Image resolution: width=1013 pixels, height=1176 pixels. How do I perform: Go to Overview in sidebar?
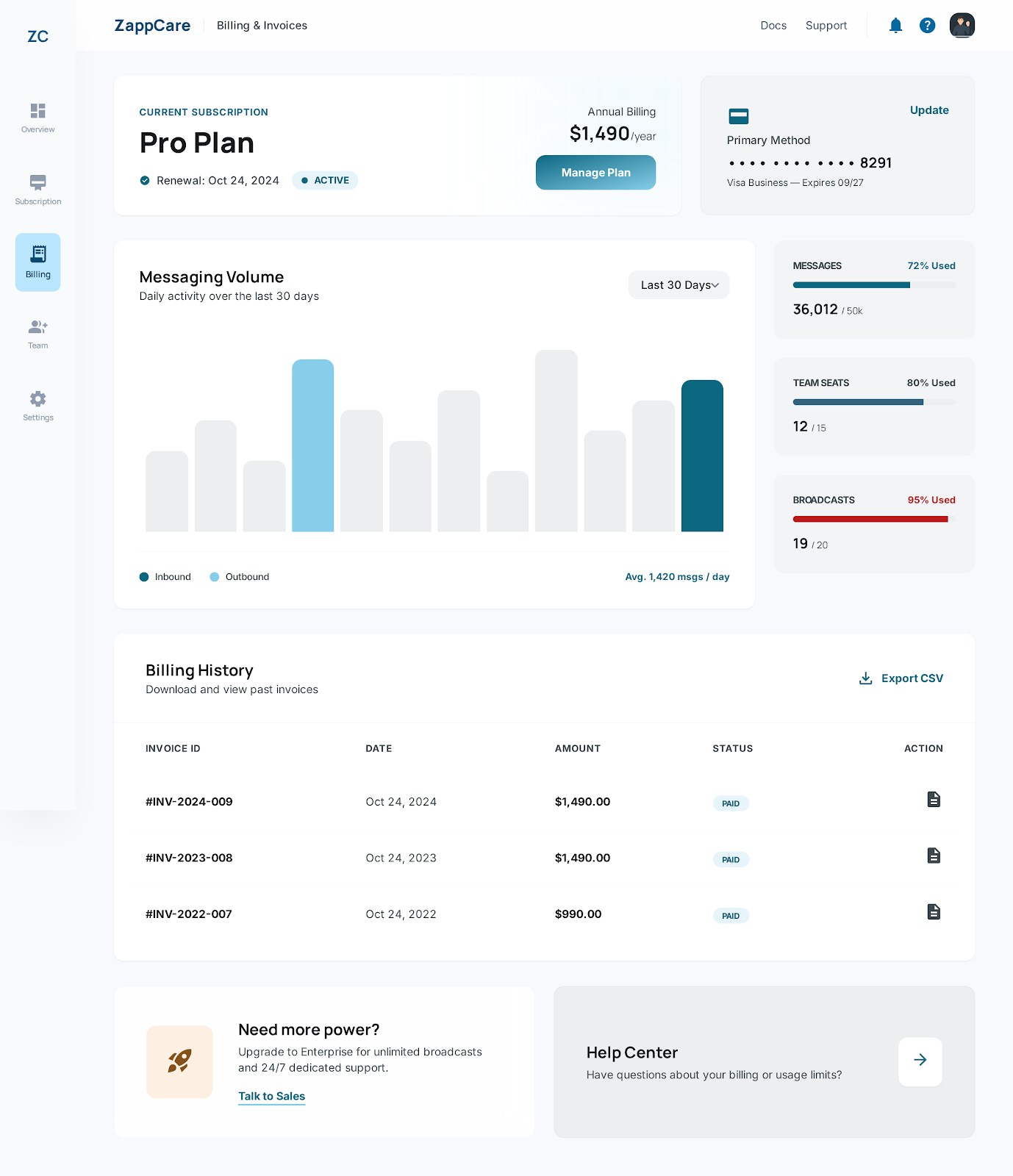point(38,118)
